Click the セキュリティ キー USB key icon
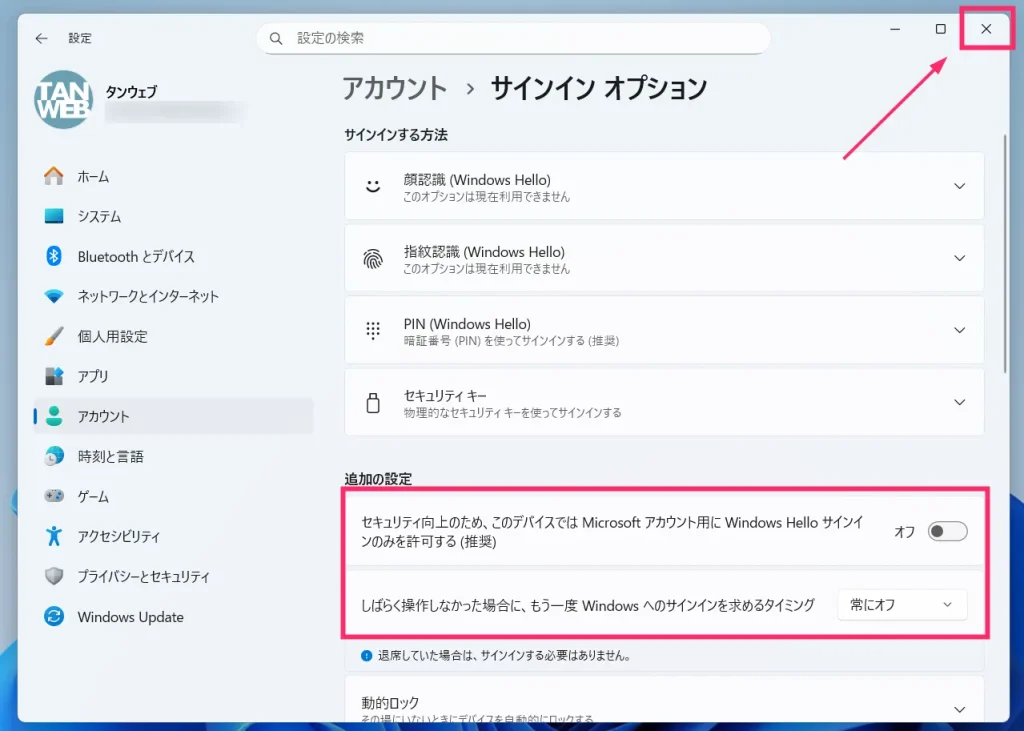This screenshot has height=731, width=1024. tap(373, 402)
